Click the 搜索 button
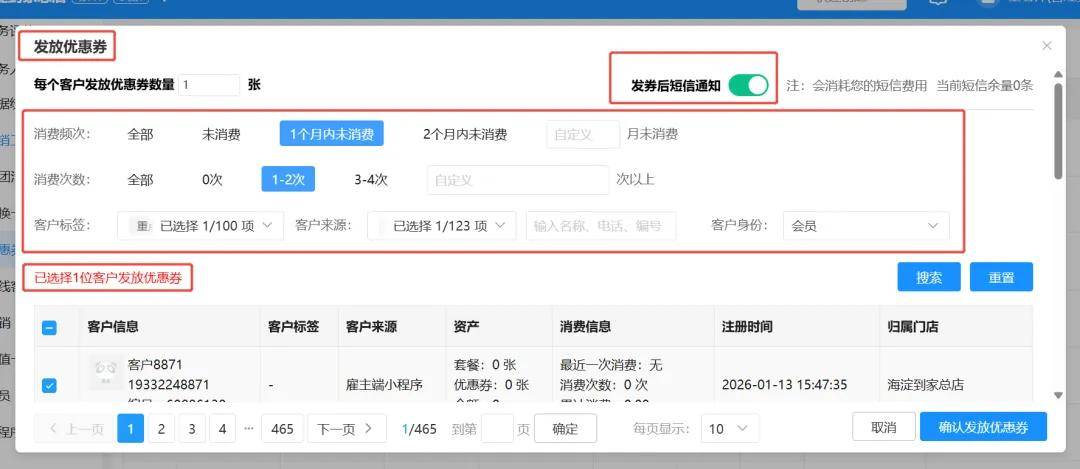The image size is (1080, 469). (x=928, y=277)
